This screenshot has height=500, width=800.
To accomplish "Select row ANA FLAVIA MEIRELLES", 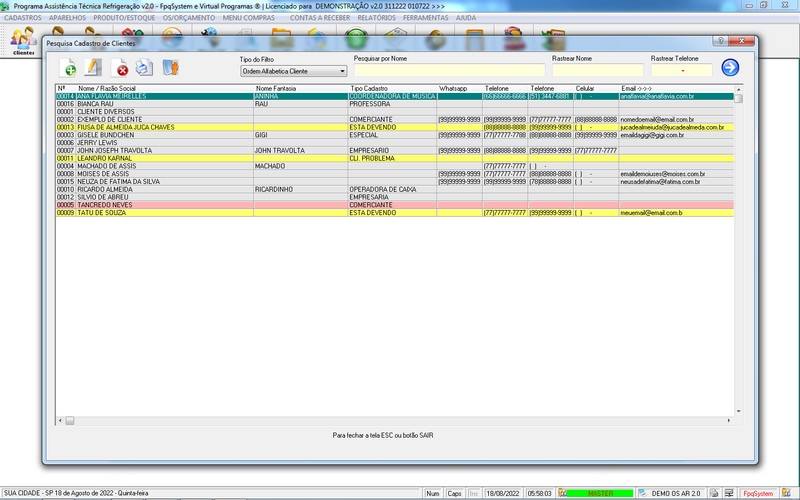I will [x=394, y=96].
